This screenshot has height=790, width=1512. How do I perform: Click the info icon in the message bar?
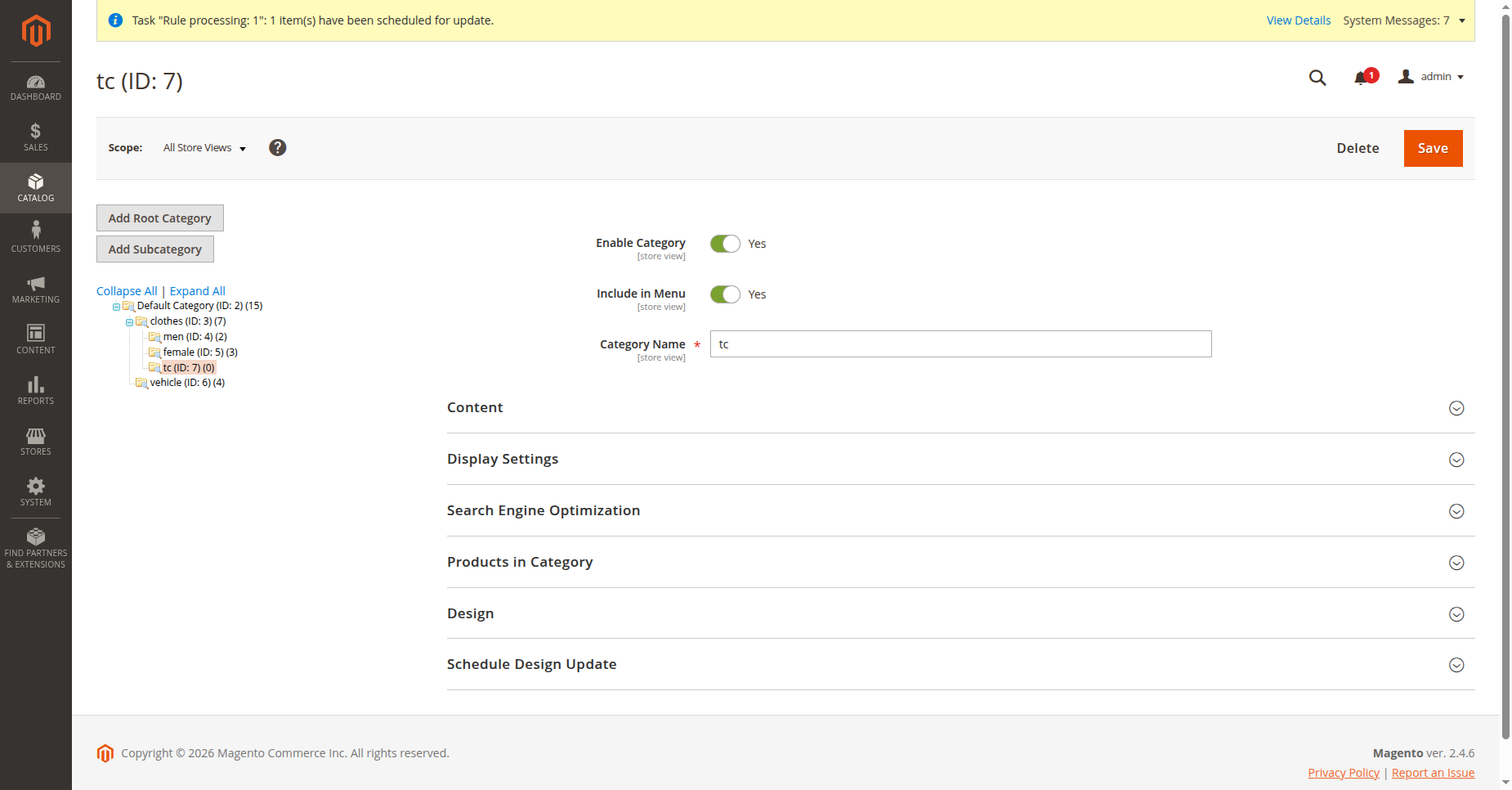[x=116, y=20]
